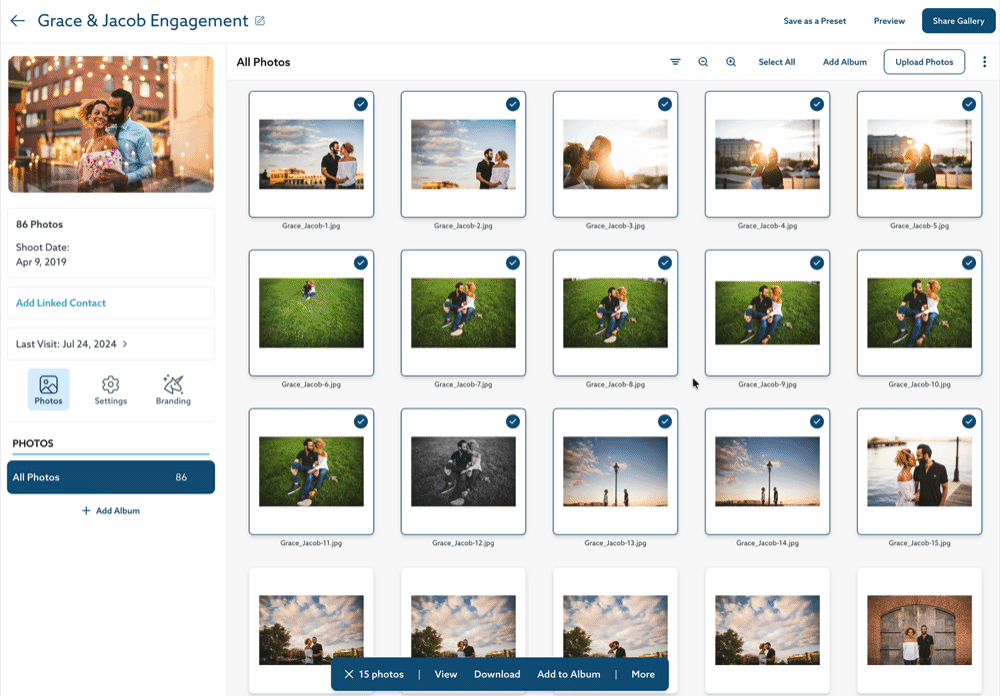This screenshot has height=696, width=1000.
Task: Open Add to Album in the bottom selection bar
Action: point(568,674)
